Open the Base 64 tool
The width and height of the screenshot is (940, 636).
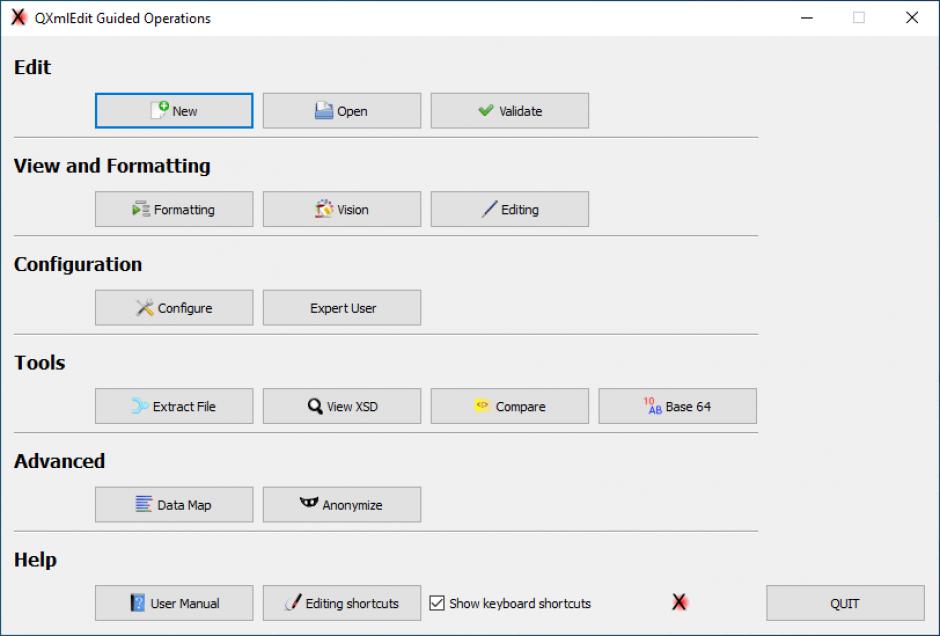pos(677,406)
